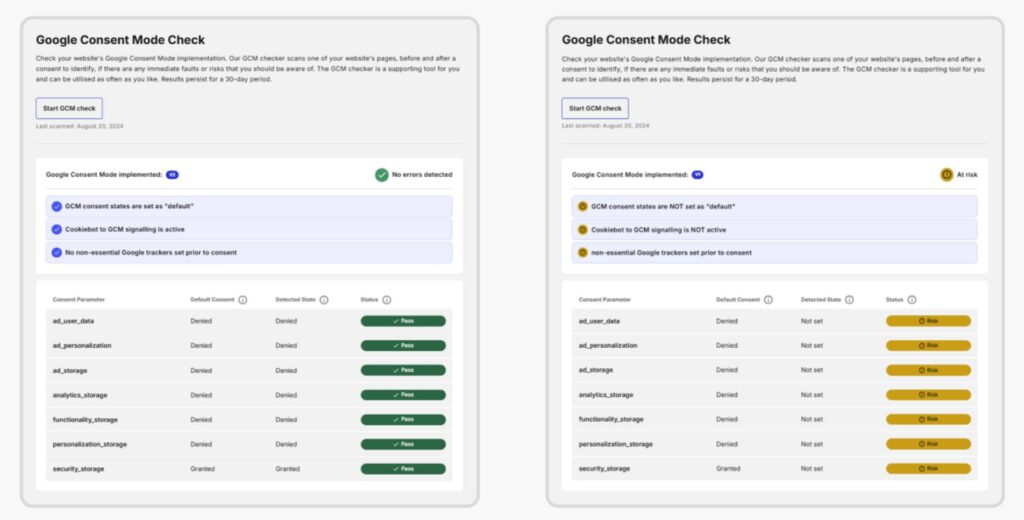Click At risk status text
Screen dimensions: 1024x520
[967, 174]
